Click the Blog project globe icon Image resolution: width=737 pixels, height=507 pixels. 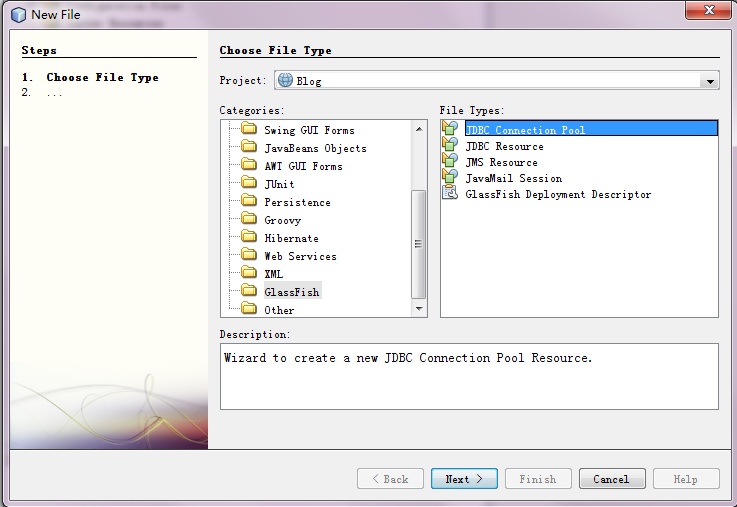[285, 80]
